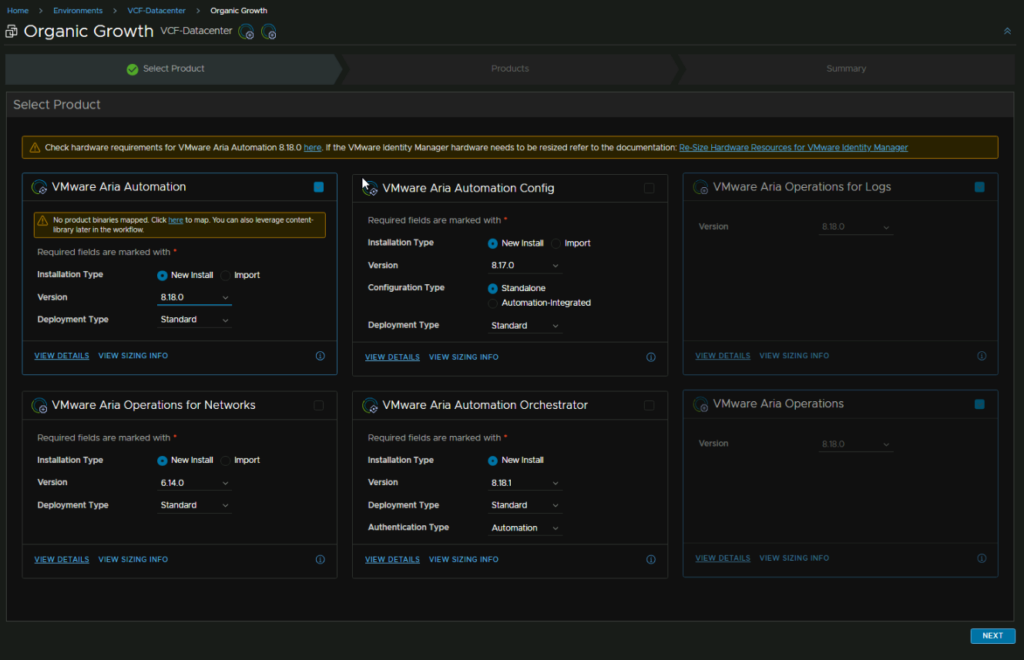Open info icon on Operations for Logs card
The image size is (1024, 660).
click(x=982, y=356)
